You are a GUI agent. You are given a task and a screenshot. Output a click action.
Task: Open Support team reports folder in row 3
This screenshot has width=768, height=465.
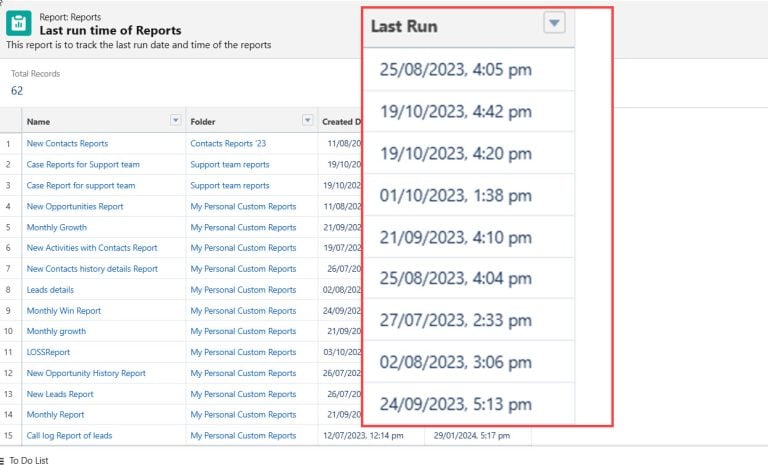pyautogui.click(x=230, y=186)
